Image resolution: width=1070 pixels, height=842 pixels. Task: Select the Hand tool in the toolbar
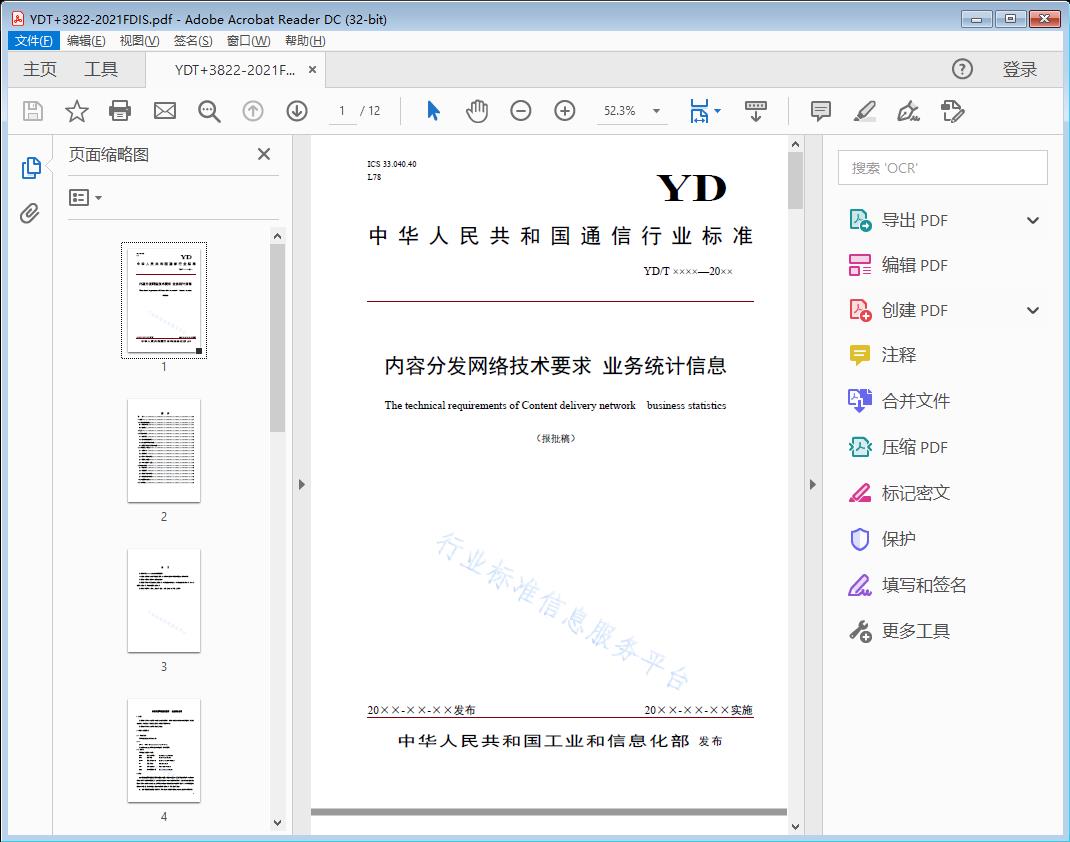click(477, 111)
